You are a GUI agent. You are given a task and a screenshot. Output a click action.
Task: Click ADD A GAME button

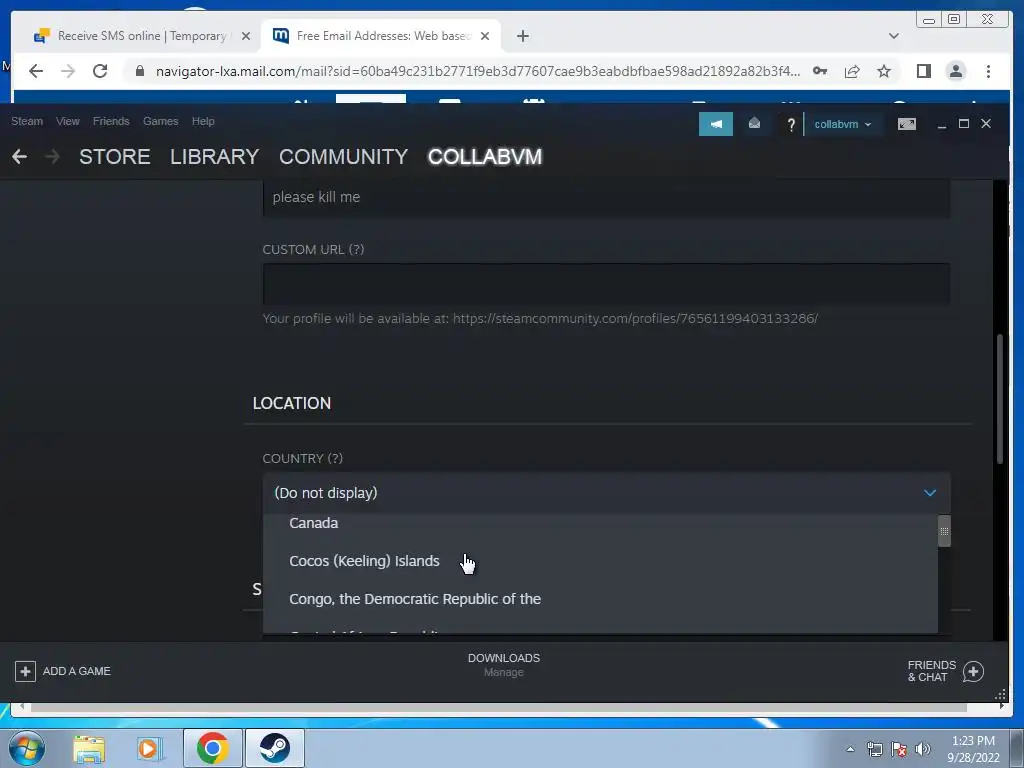click(x=63, y=671)
